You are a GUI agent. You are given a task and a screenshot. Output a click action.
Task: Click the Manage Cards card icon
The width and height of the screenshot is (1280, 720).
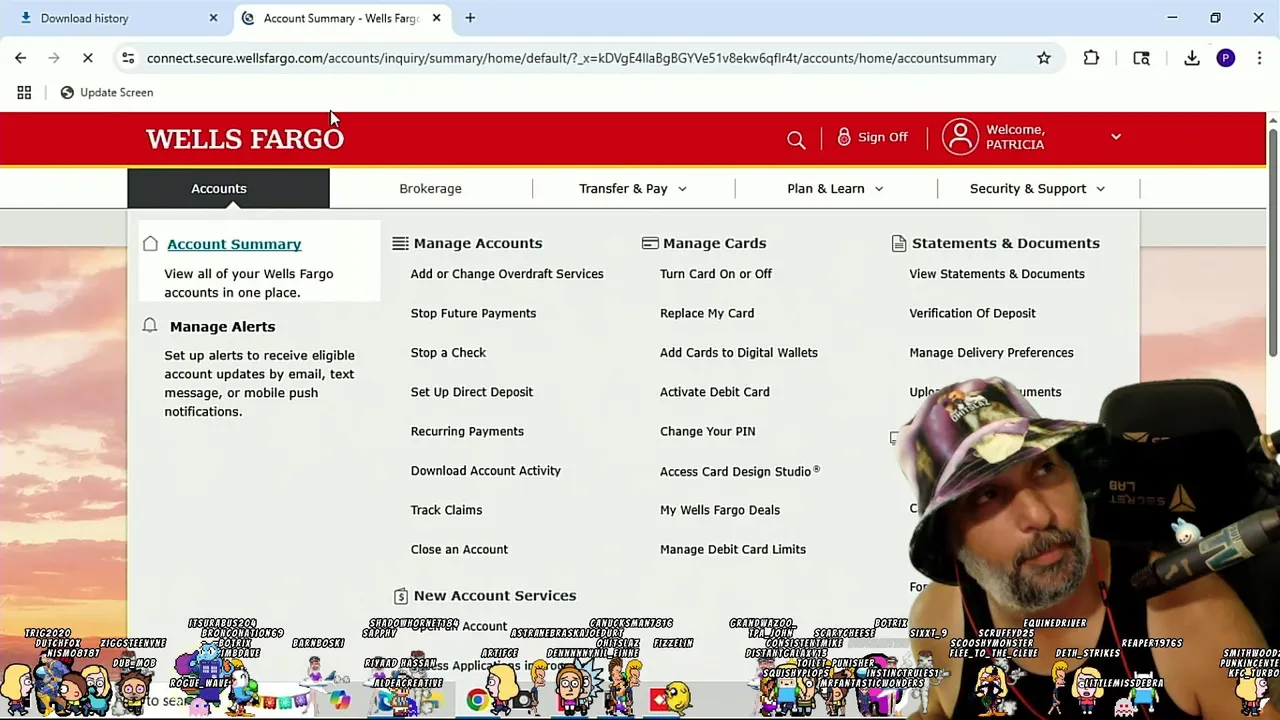(650, 243)
